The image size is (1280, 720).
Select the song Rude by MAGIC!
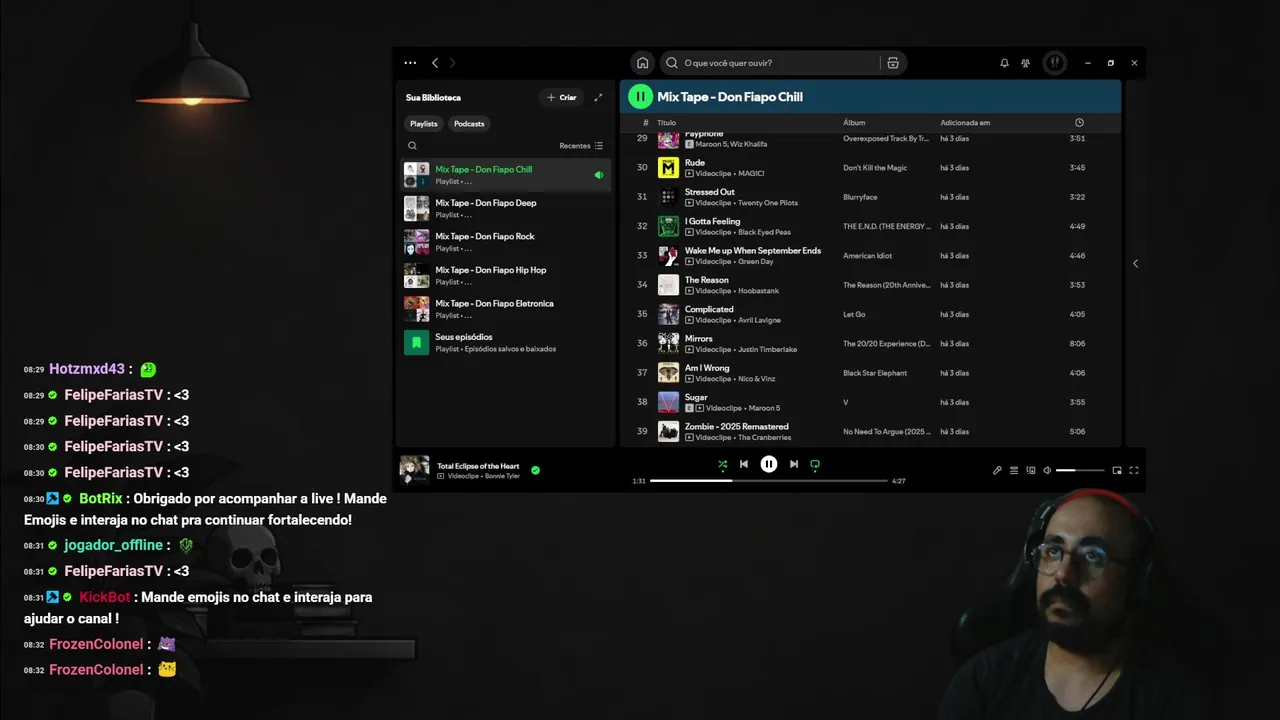pyautogui.click(x=870, y=168)
